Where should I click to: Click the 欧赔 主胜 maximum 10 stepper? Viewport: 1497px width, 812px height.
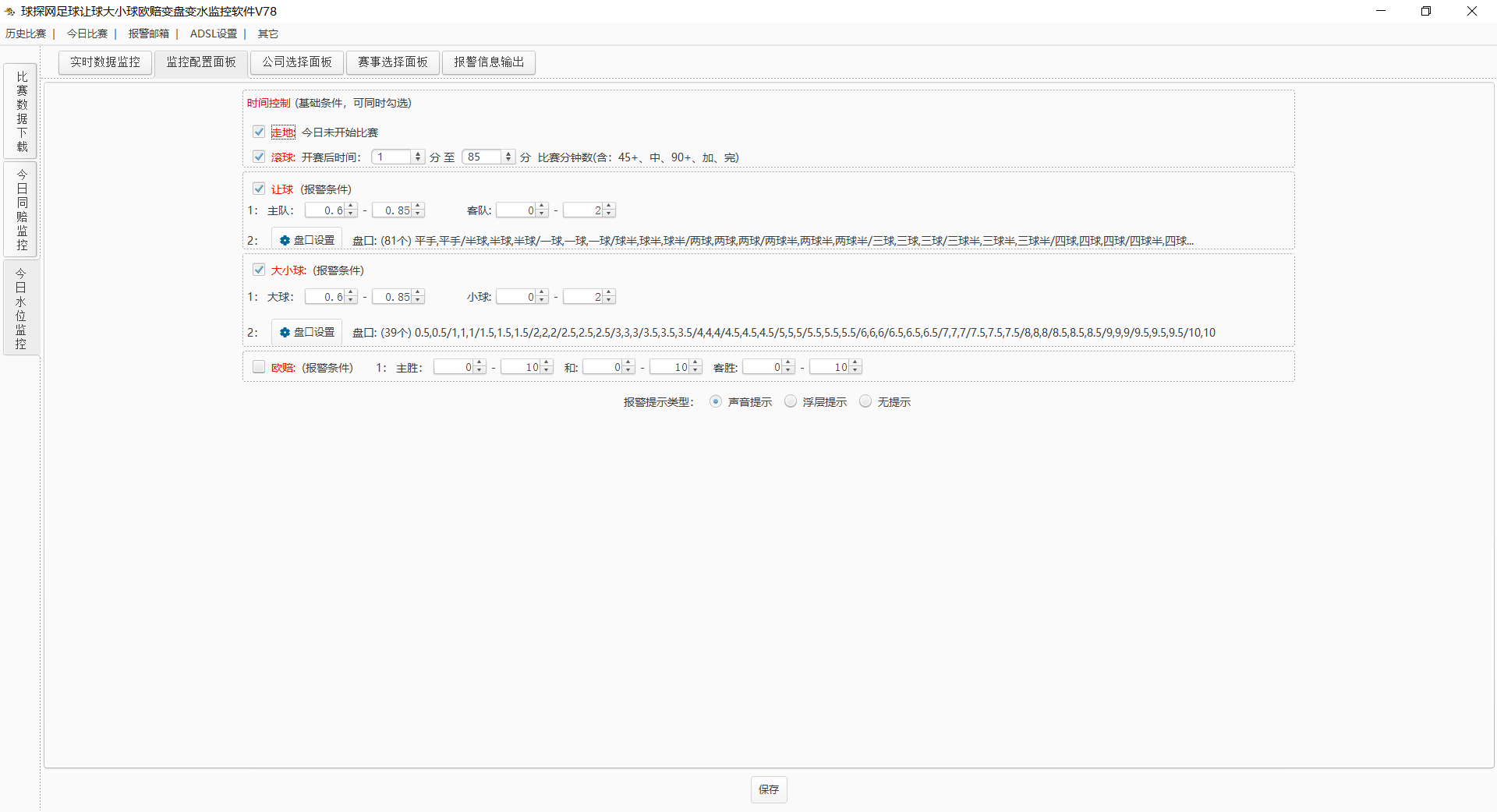pos(547,367)
